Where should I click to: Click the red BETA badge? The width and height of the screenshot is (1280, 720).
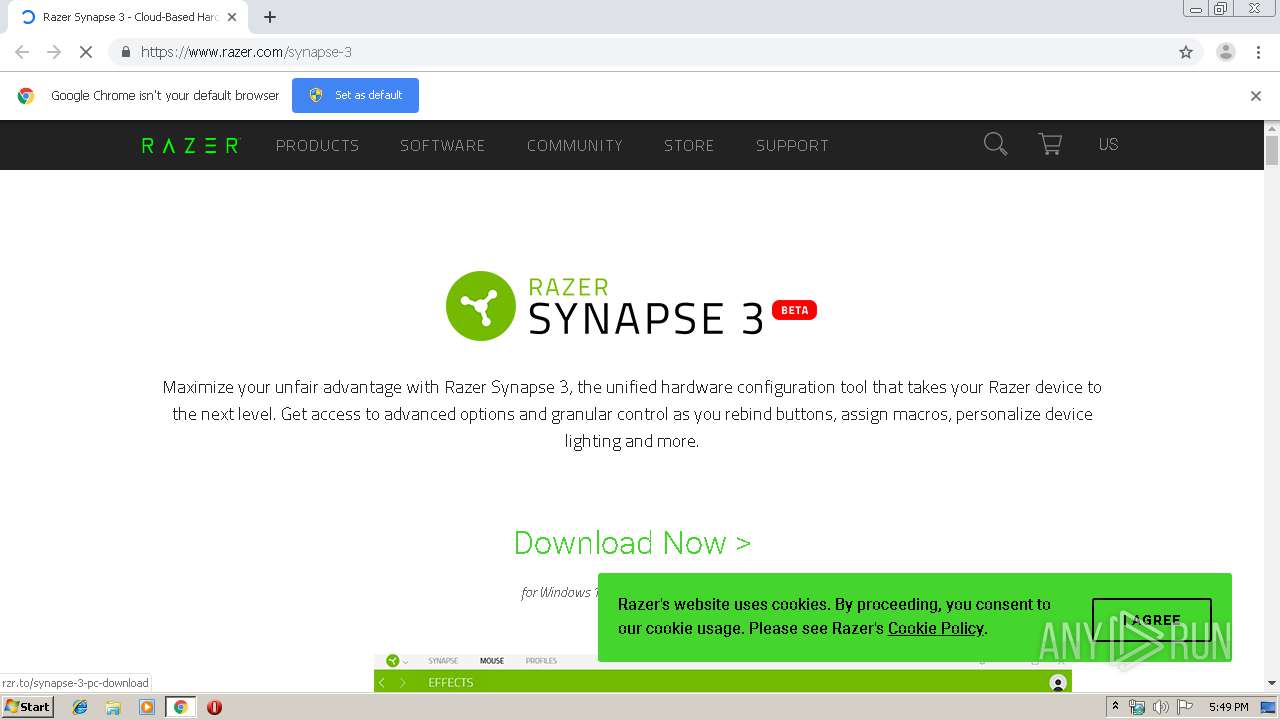tap(795, 310)
